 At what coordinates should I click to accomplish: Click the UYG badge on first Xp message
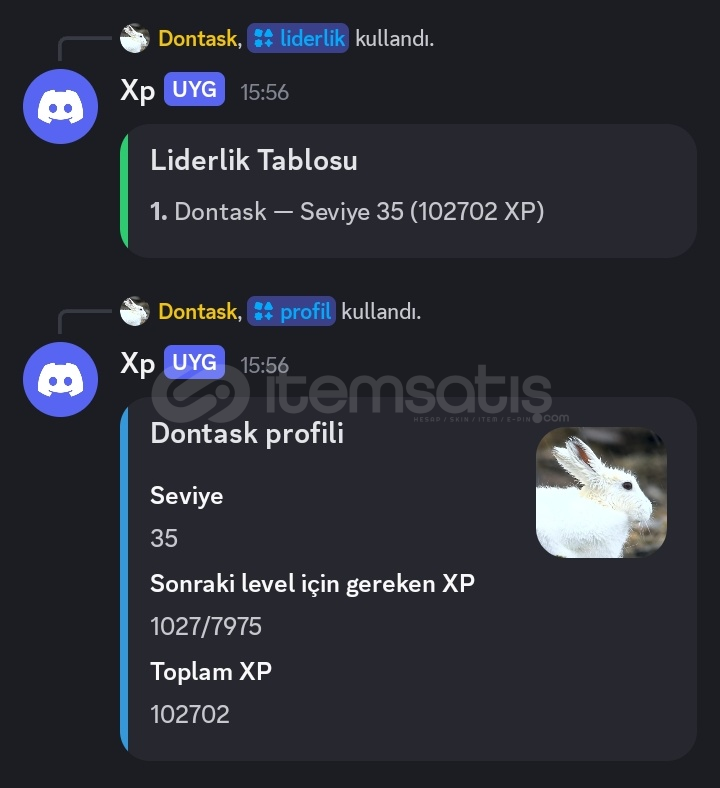194,89
